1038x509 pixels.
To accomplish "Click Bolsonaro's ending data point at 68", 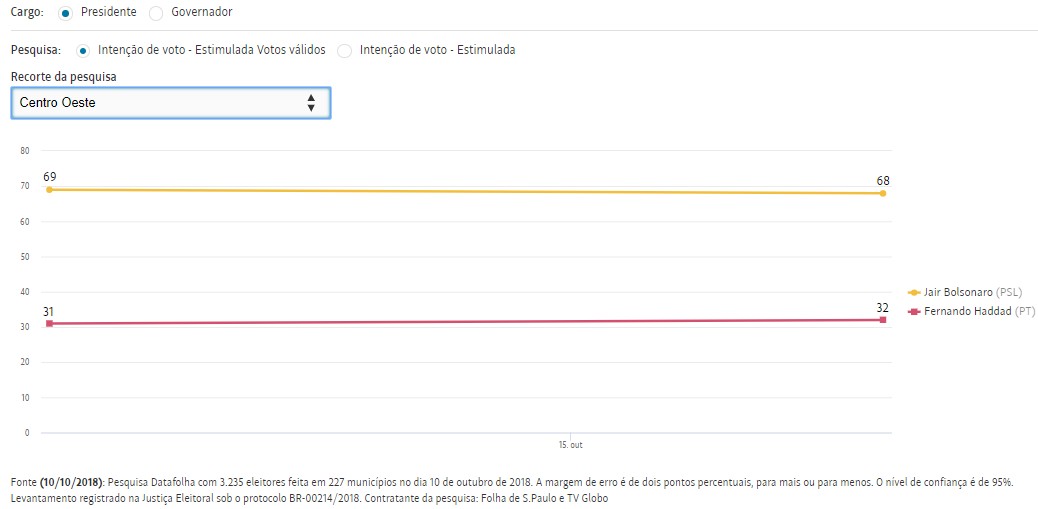I will [883, 193].
